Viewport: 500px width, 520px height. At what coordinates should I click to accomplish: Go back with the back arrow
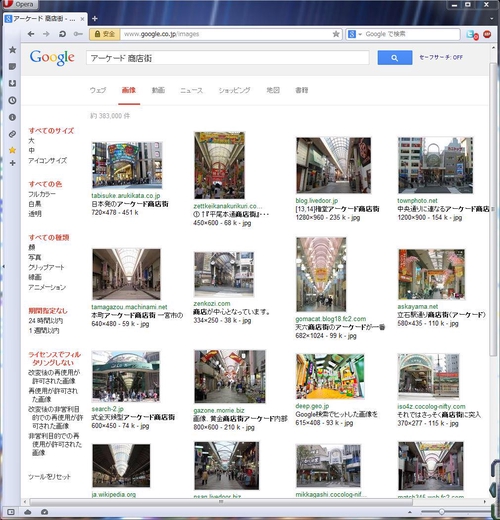pyautogui.click(x=31, y=34)
